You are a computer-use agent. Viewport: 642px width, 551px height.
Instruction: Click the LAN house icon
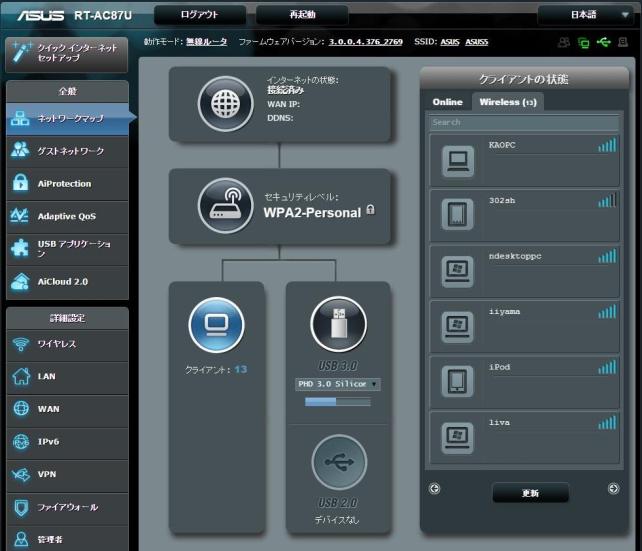[x=21, y=376]
